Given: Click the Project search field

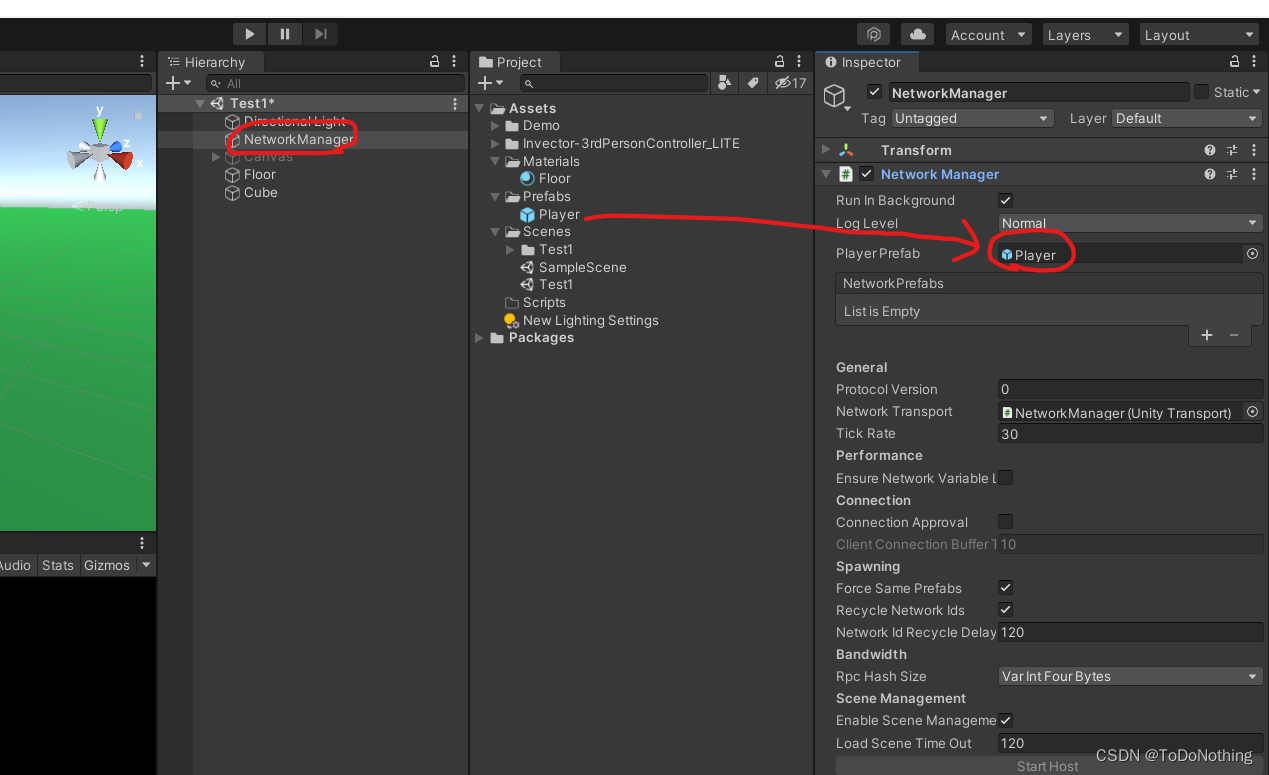Looking at the screenshot, I should point(614,83).
